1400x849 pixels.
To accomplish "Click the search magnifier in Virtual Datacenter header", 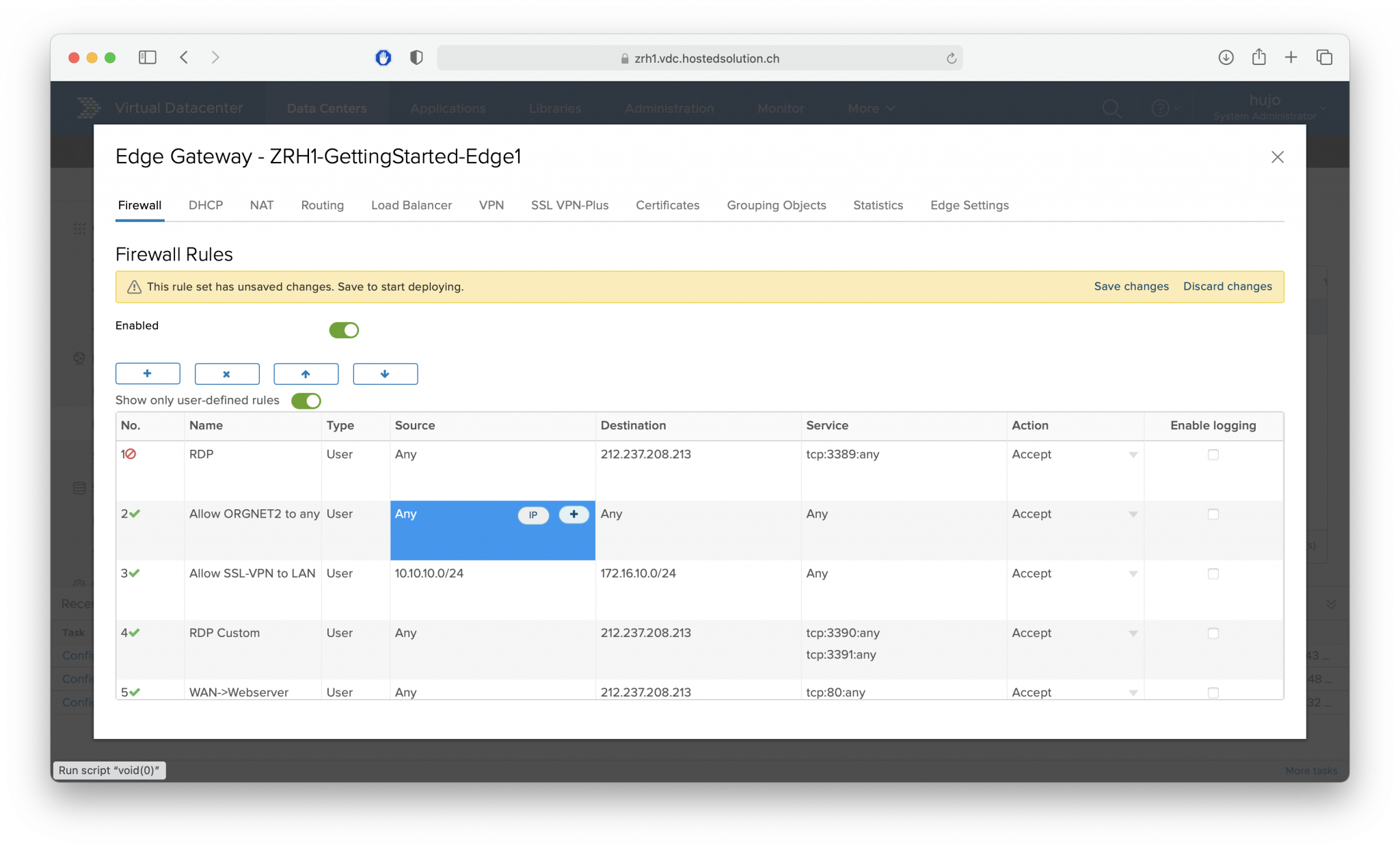I will pos(1112,108).
